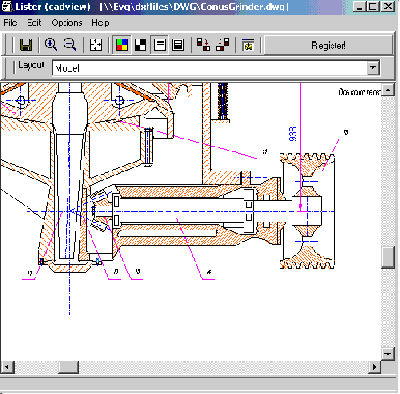Click the vertical scrollbar down arrow
The height and width of the screenshot is (394, 400).
pyautogui.click(x=387, y=353)
